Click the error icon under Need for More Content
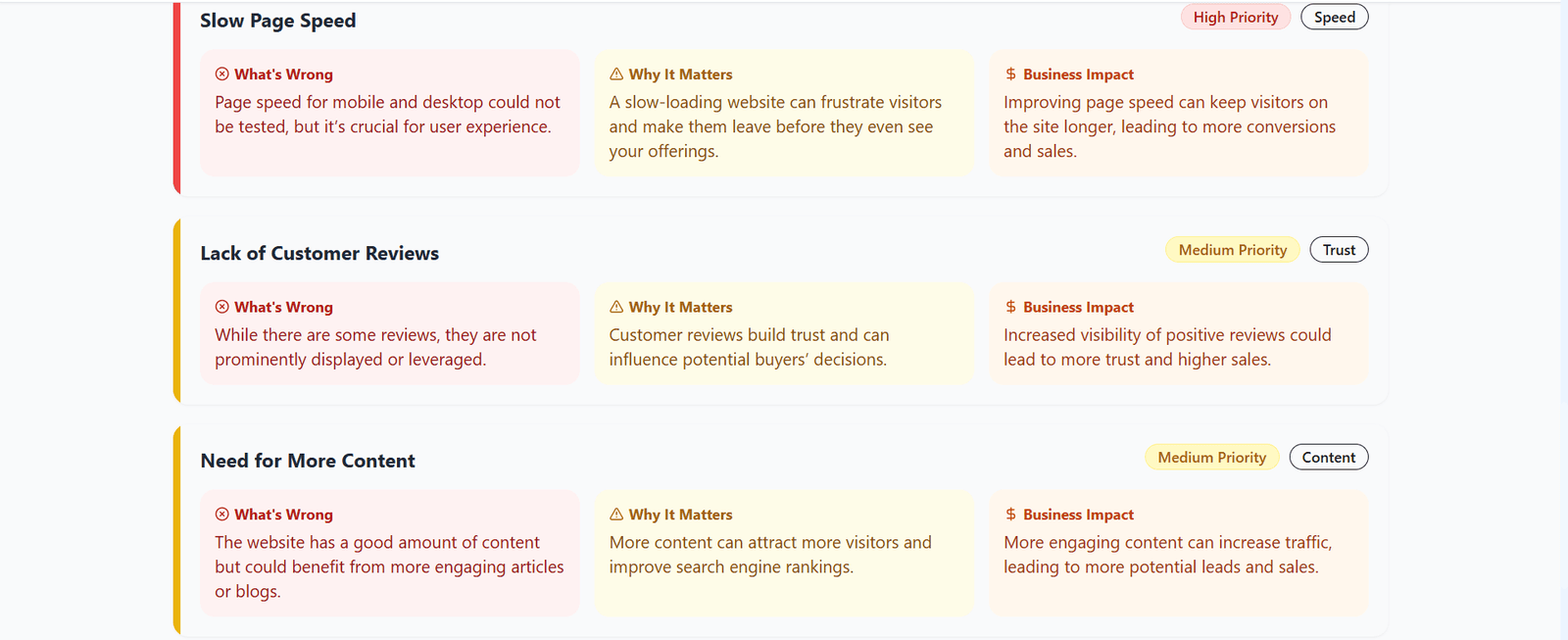The width and height of the screenshot is (1568, 640). point(222,515)
